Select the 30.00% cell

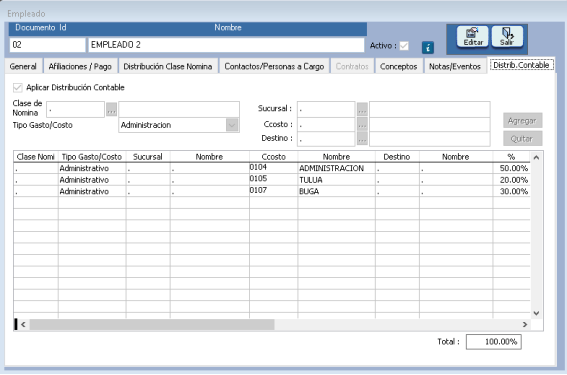511,191
